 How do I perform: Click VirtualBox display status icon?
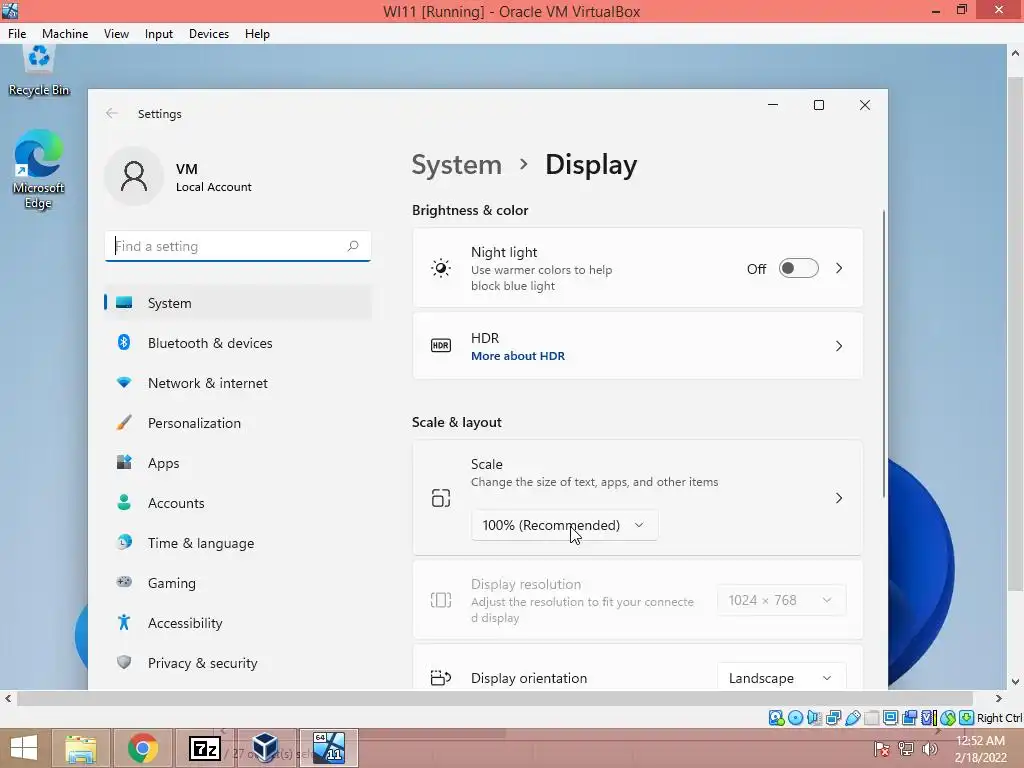[890, 718]
